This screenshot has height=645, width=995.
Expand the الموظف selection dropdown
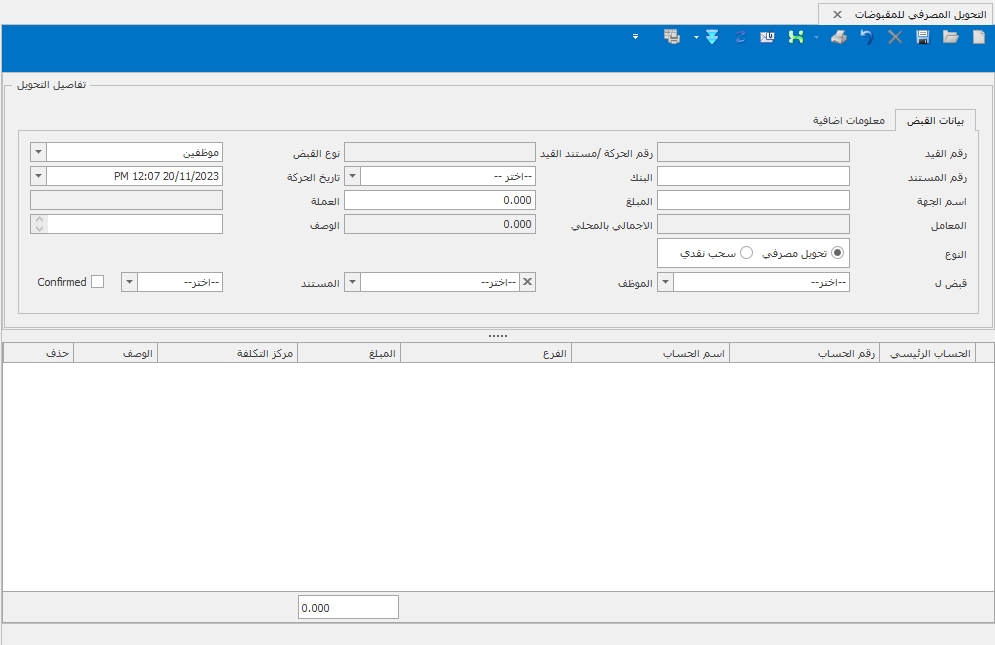pyautogui.click(x=665, y=283)
